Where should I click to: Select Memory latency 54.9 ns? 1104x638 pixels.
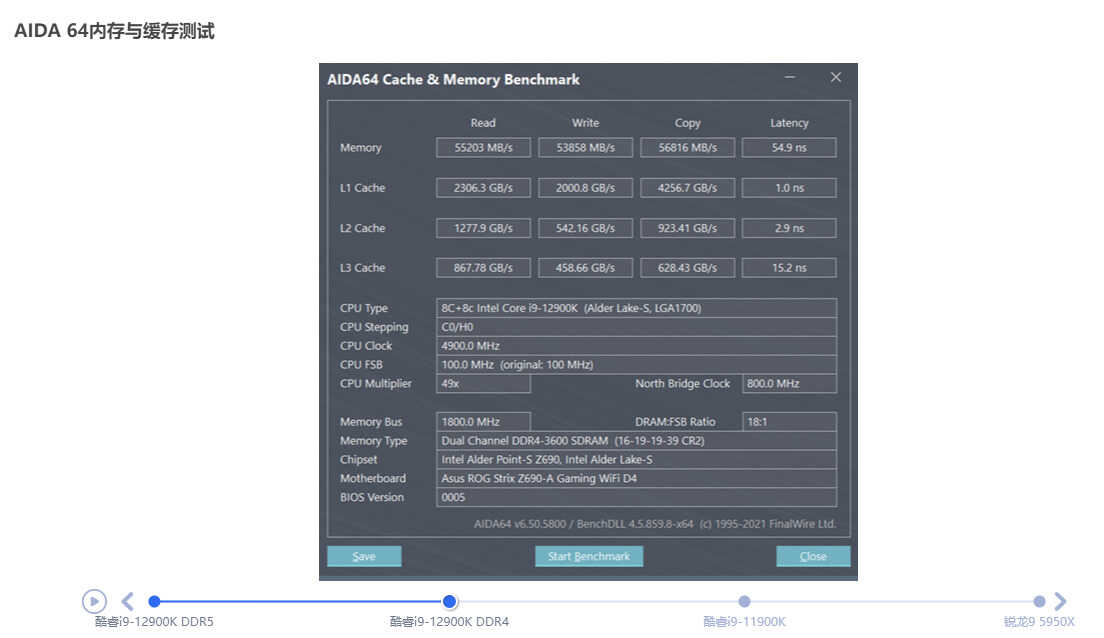click(789, 147)
